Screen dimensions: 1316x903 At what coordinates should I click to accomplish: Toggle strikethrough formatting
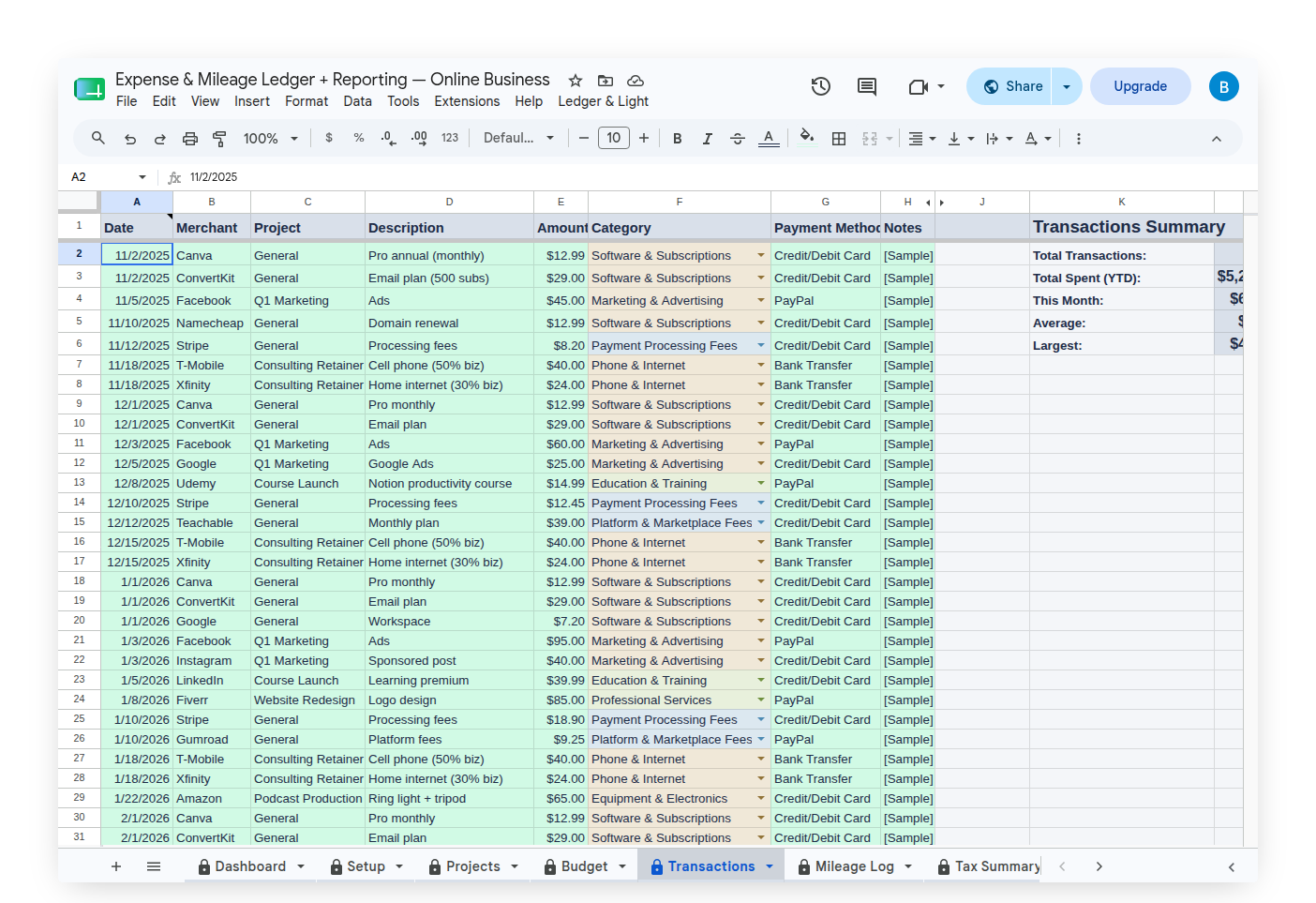click(738, 139)
